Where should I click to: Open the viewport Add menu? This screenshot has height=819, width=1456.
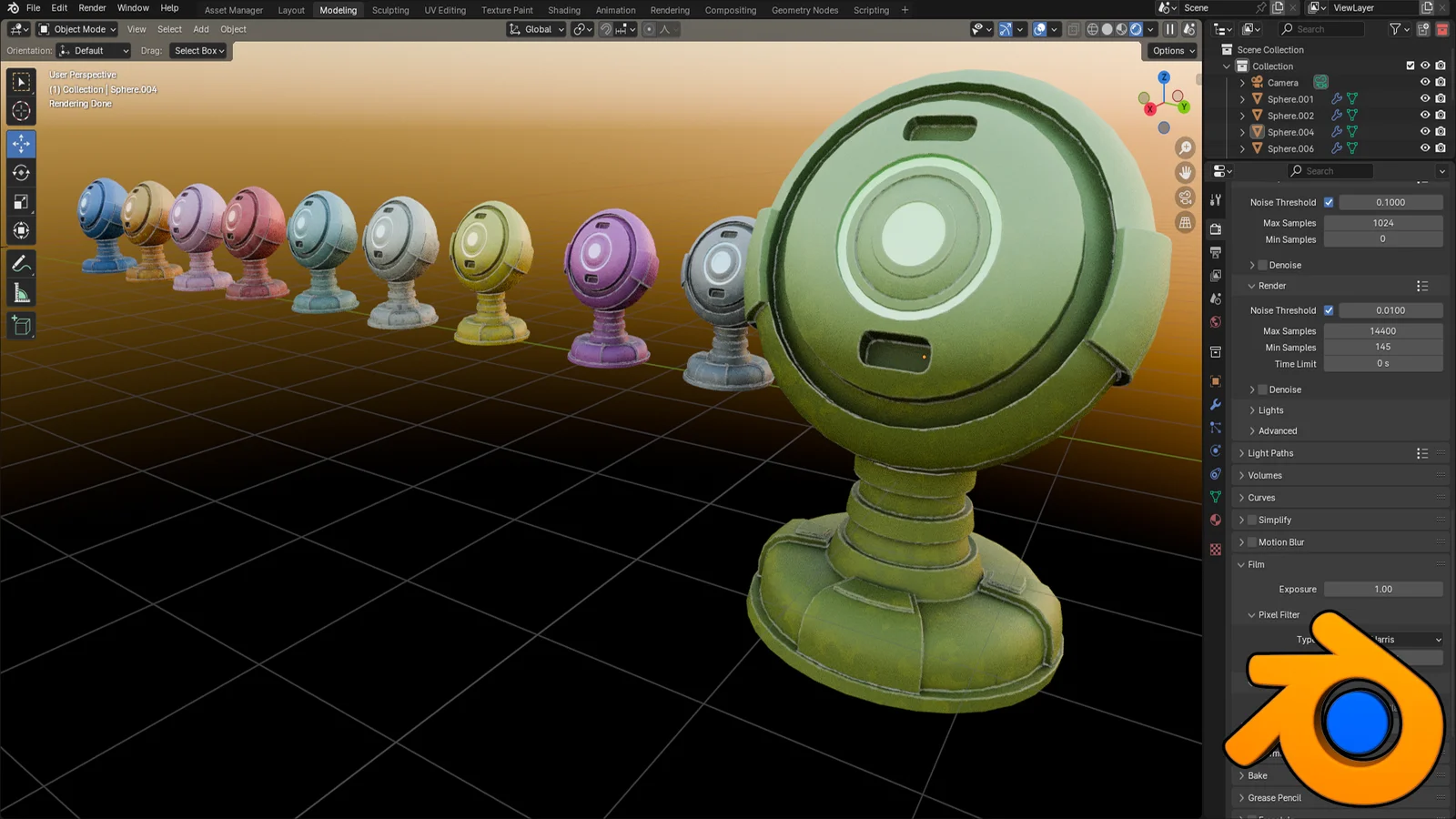pyautogui.click(x=201, y=29)
